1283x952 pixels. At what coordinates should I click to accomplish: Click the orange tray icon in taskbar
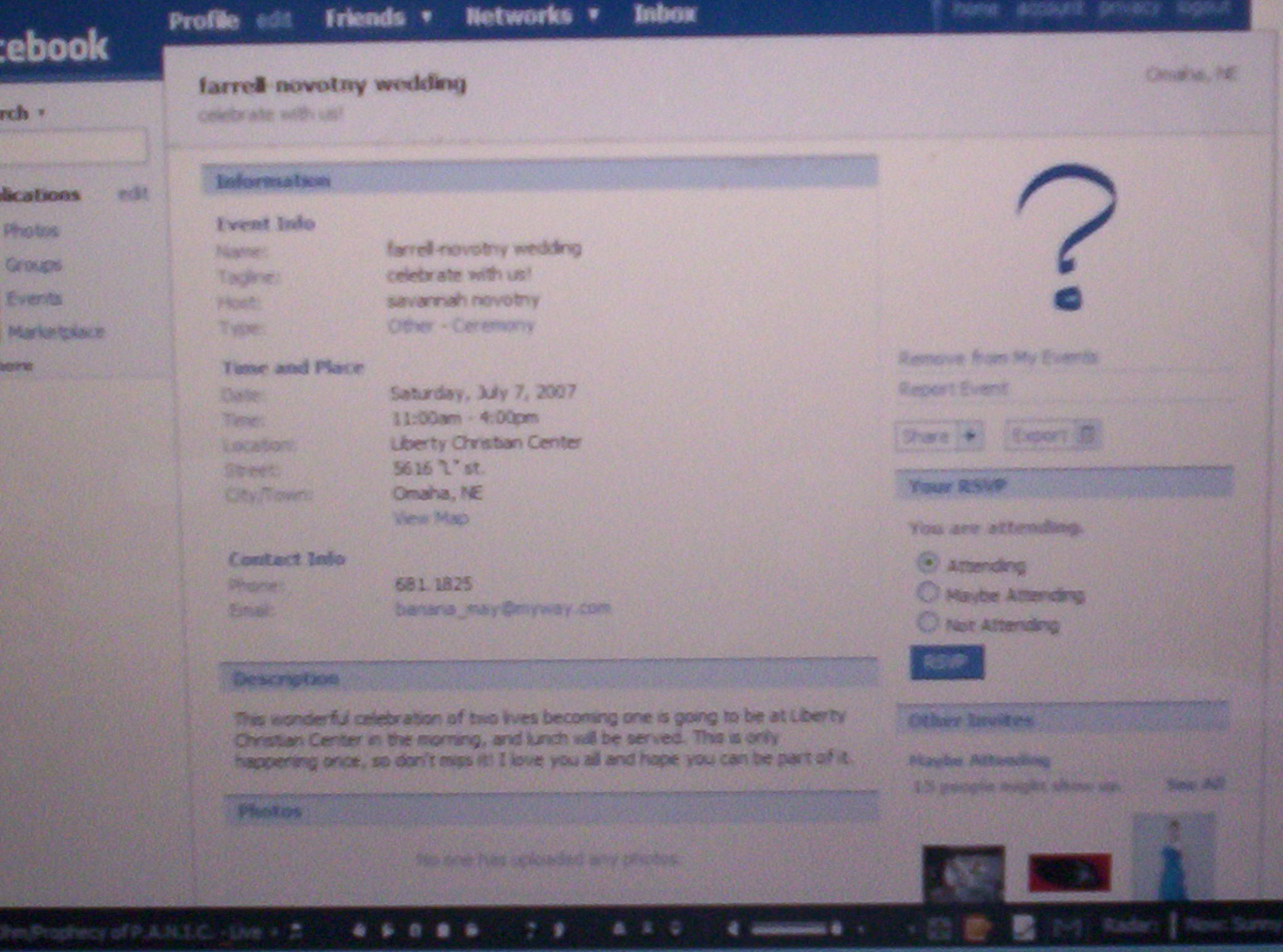click(976, 929)
